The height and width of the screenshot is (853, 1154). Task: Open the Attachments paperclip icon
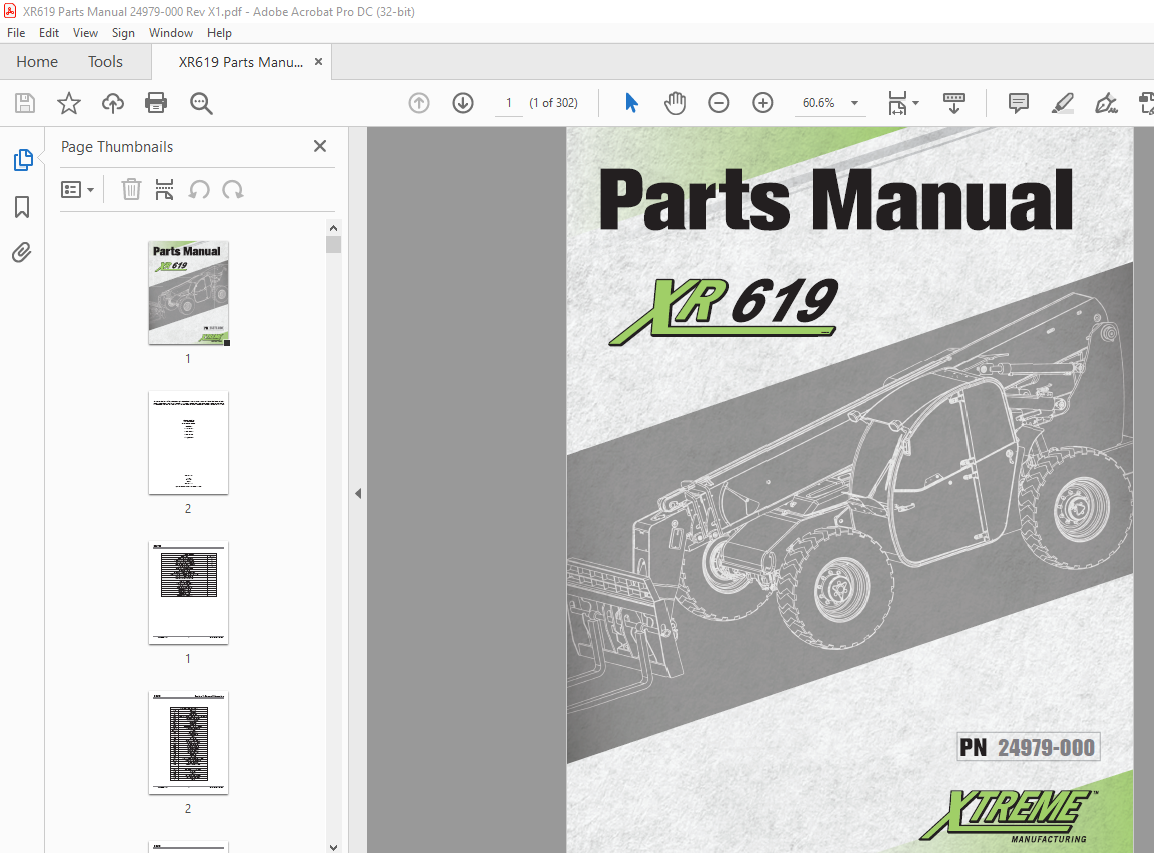coord(22,252)
